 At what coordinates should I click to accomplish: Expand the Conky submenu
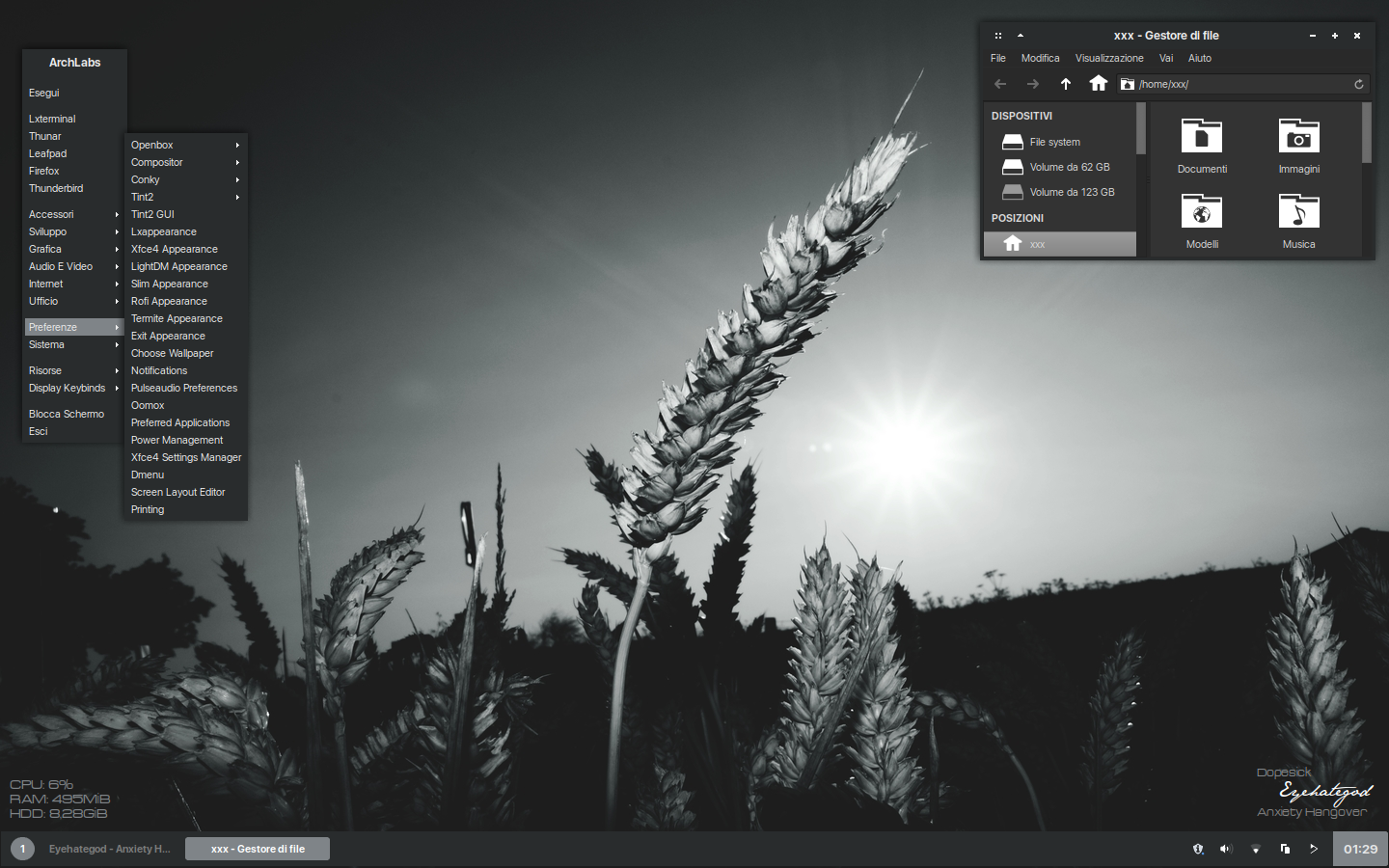click(185, 179)
